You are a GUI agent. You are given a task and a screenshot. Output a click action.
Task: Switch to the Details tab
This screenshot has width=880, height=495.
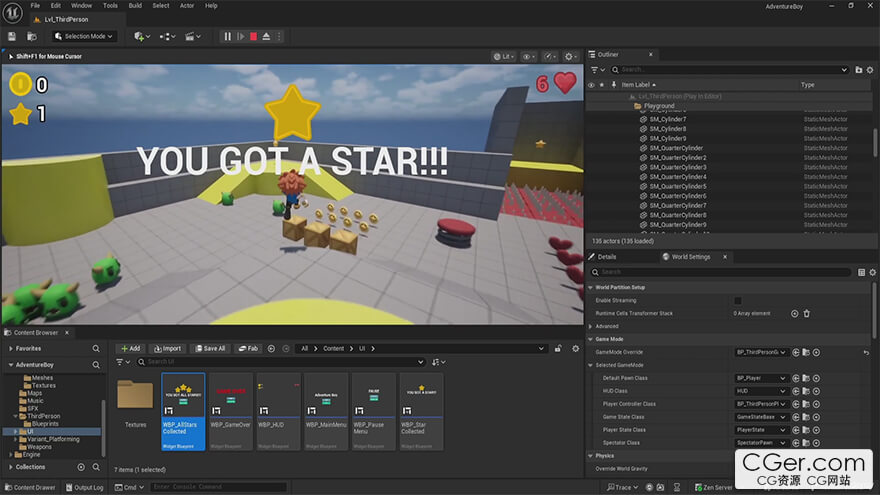coord(607,257)
